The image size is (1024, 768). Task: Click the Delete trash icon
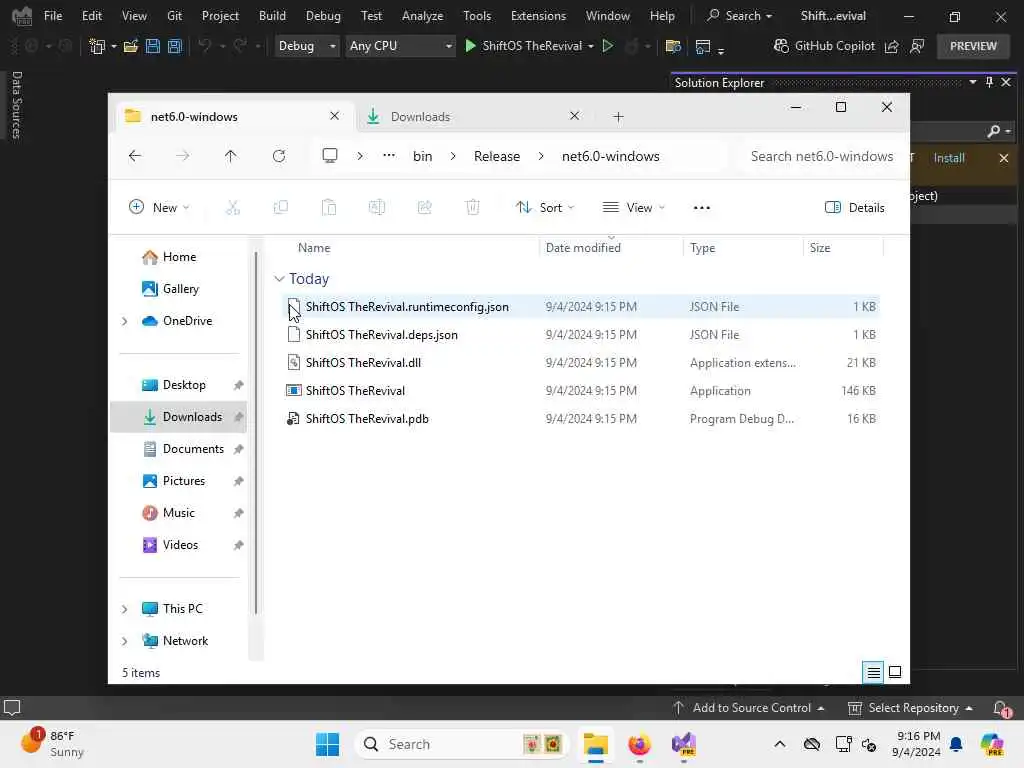(x=473, y=208)
